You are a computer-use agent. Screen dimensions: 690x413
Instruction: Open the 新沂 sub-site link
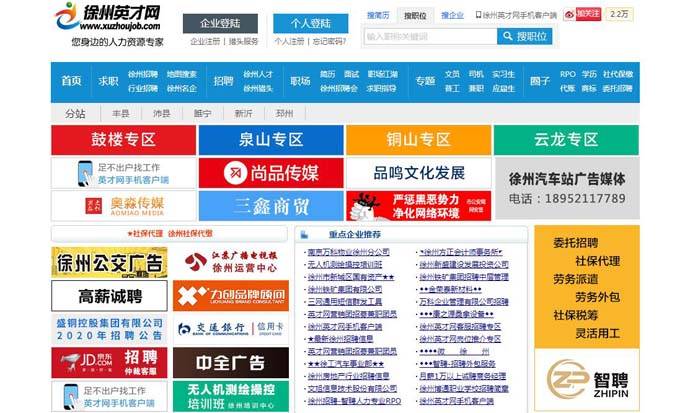[243, 113]
